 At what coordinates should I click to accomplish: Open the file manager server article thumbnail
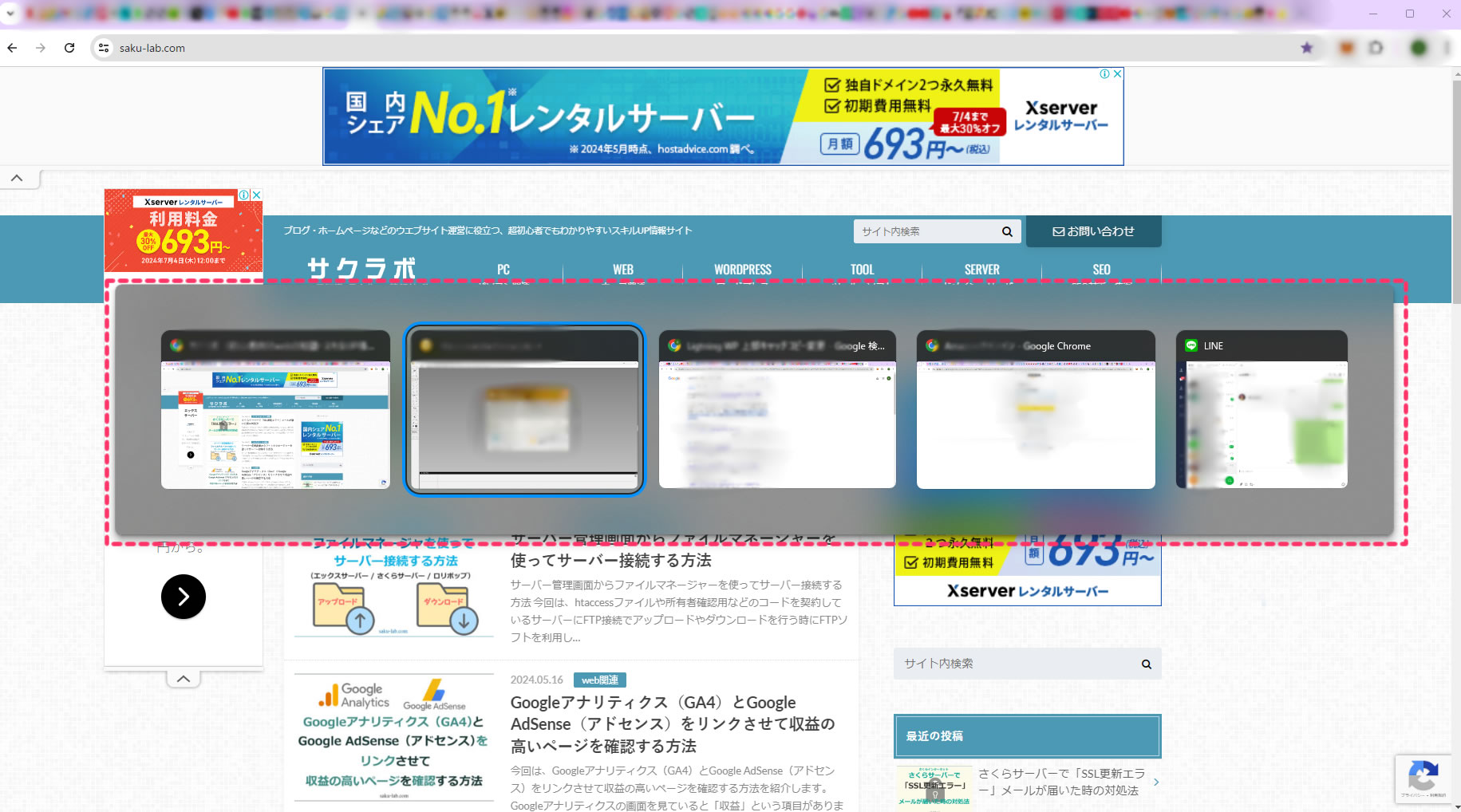tap(394, 587)
